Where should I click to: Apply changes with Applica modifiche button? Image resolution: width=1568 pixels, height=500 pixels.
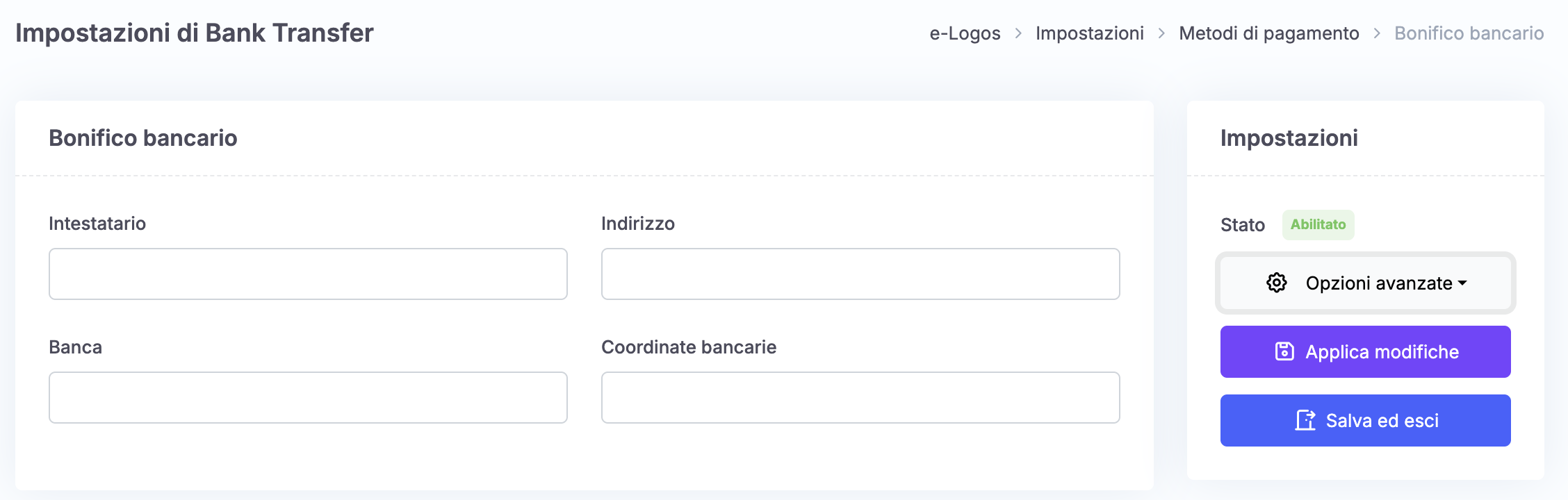click(1365, 351)
